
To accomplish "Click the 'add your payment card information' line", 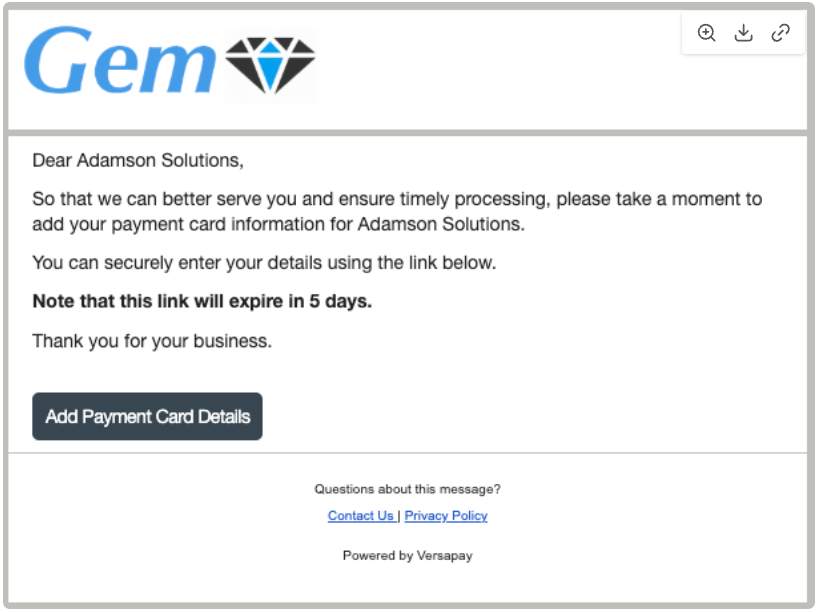I will click(x=278, y=224).
